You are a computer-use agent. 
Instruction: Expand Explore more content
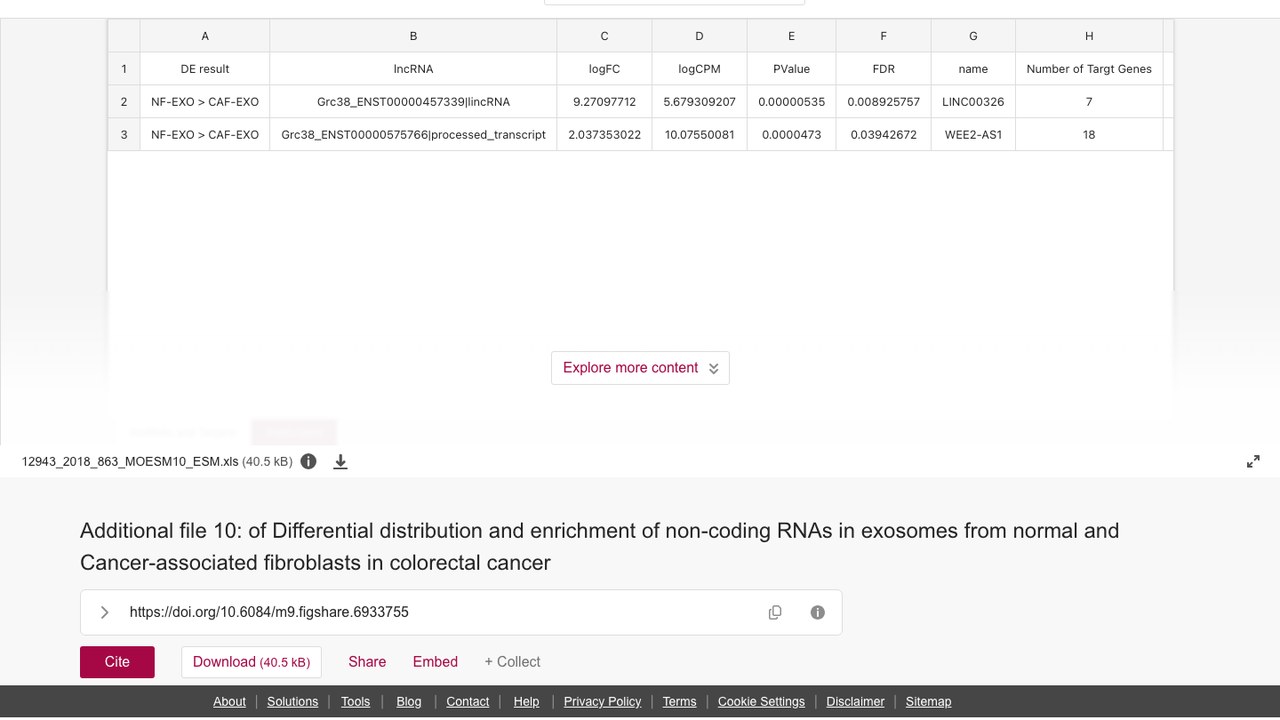click(x=640, y=368)
